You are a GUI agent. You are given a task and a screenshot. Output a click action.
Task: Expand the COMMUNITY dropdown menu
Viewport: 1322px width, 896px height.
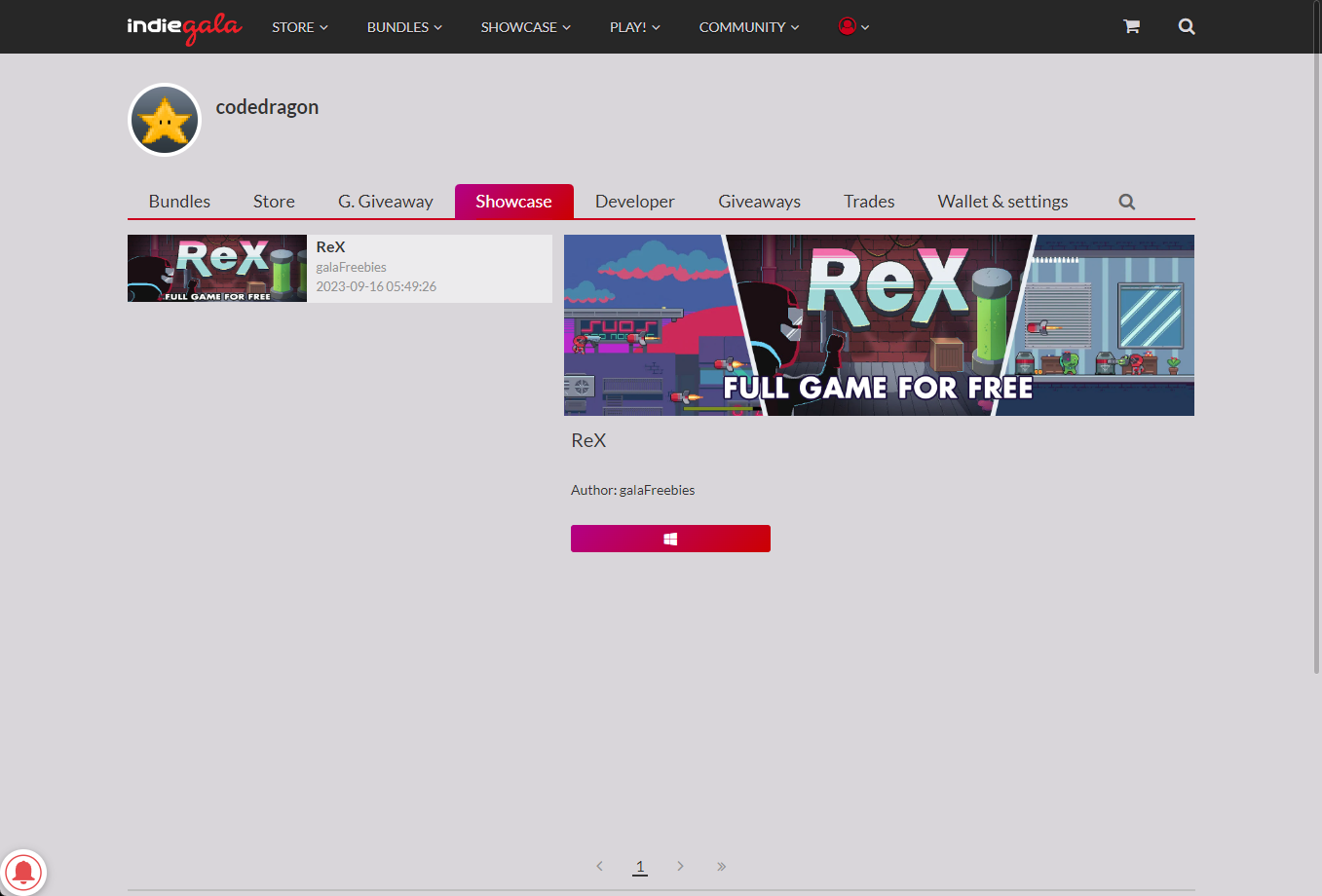click(749, 27)
